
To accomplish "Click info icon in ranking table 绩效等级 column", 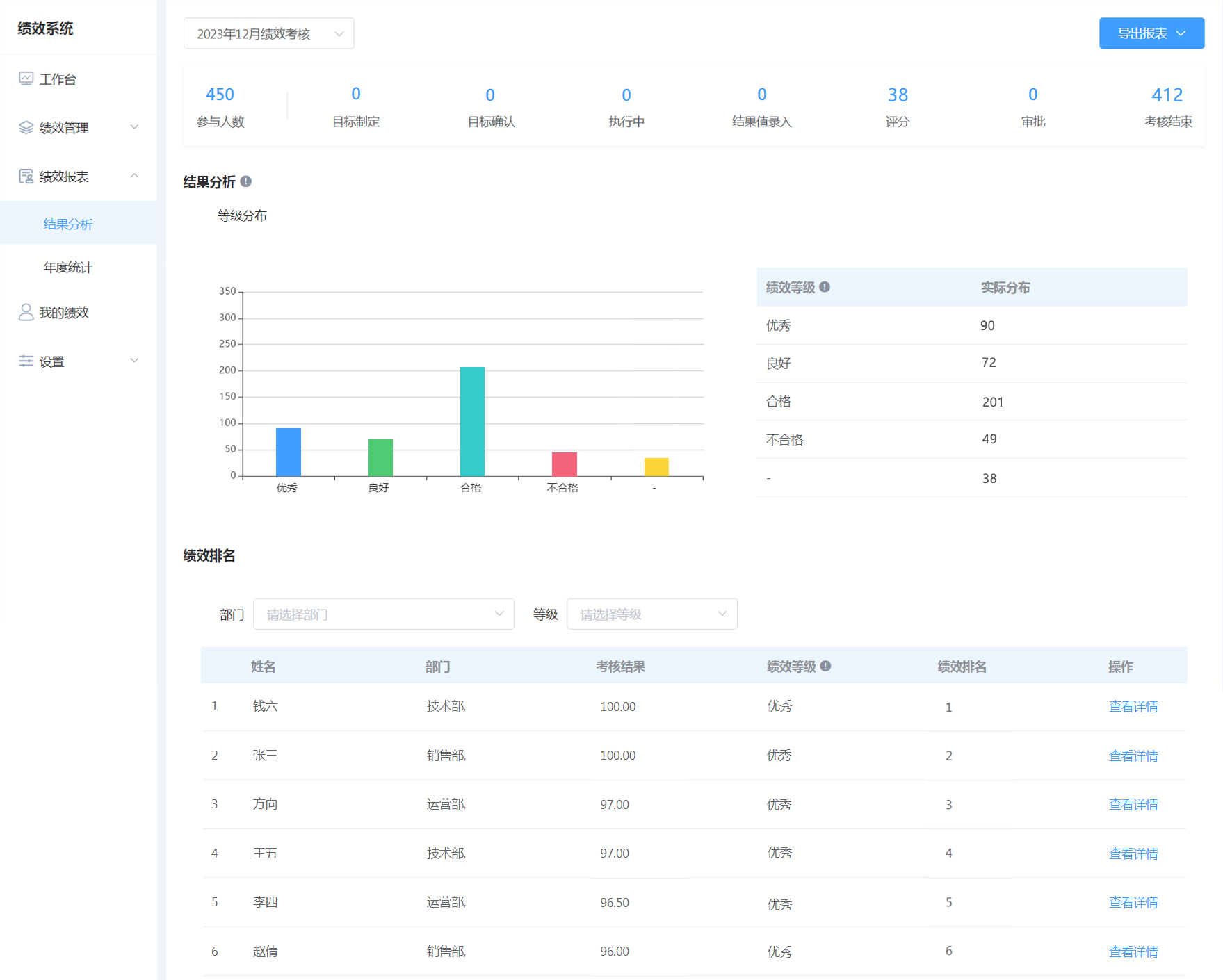I will pyautogui.click(x=825, y=666).
